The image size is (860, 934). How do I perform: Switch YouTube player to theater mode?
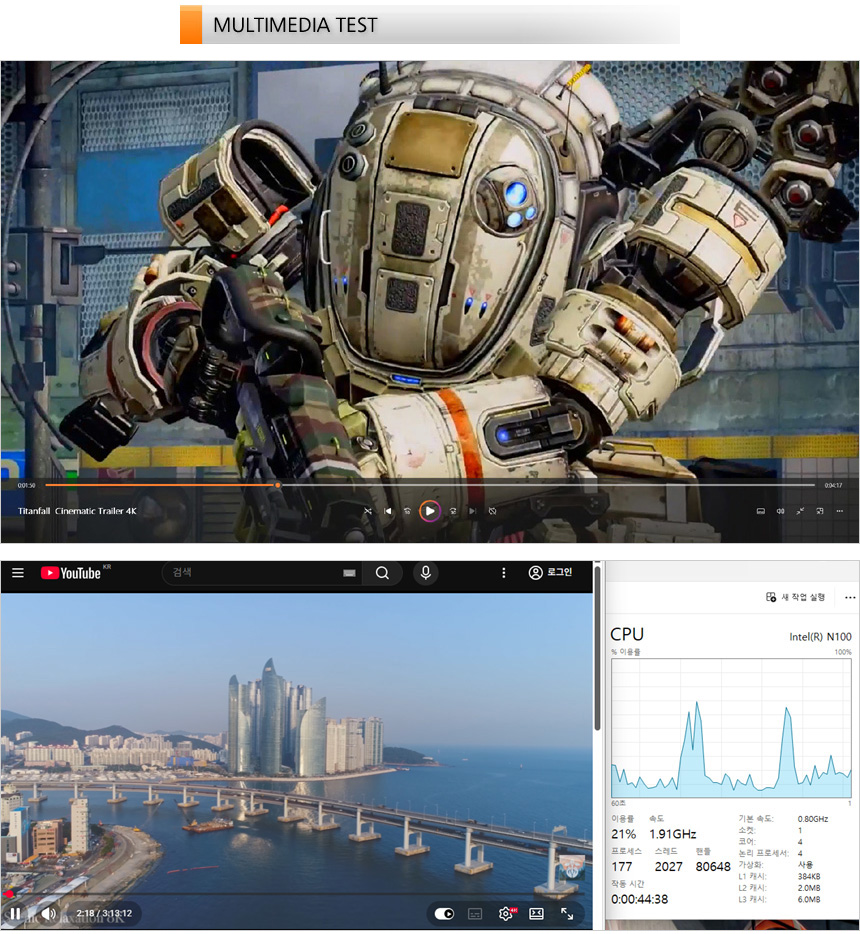[536, 914]
